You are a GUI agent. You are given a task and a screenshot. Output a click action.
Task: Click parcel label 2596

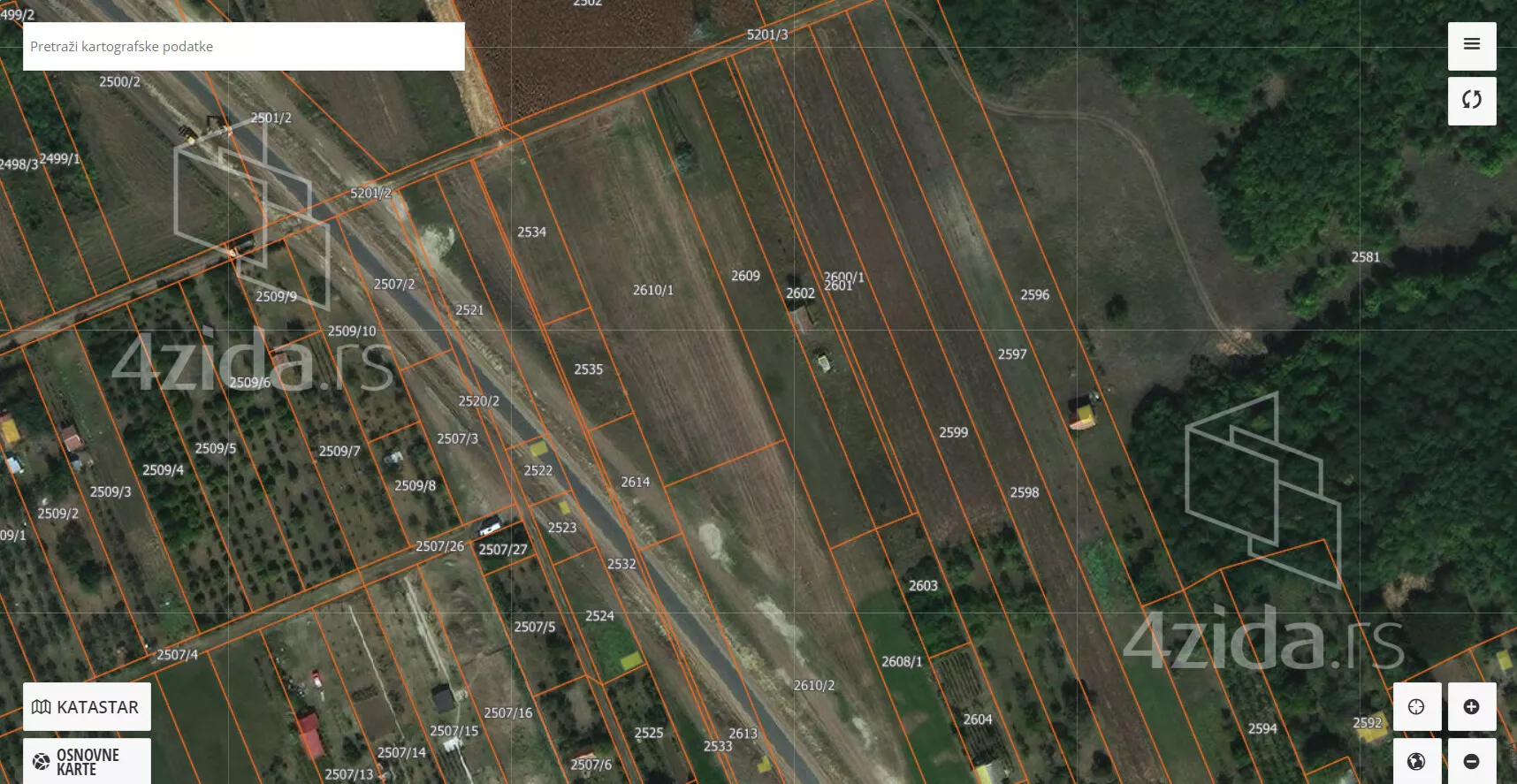[1034, 295]
